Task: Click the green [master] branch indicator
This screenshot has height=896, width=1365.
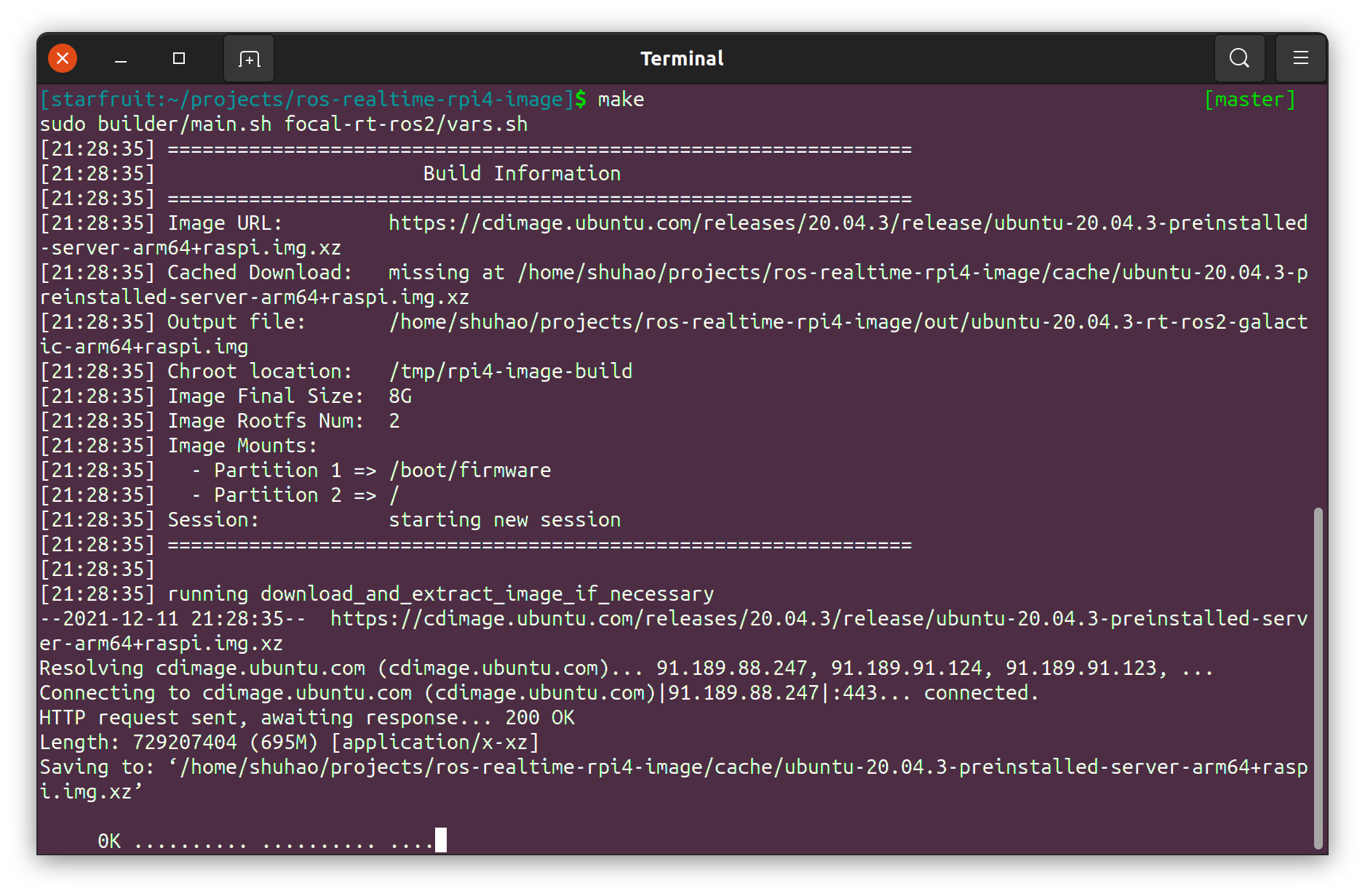Action: point(1249,100)
